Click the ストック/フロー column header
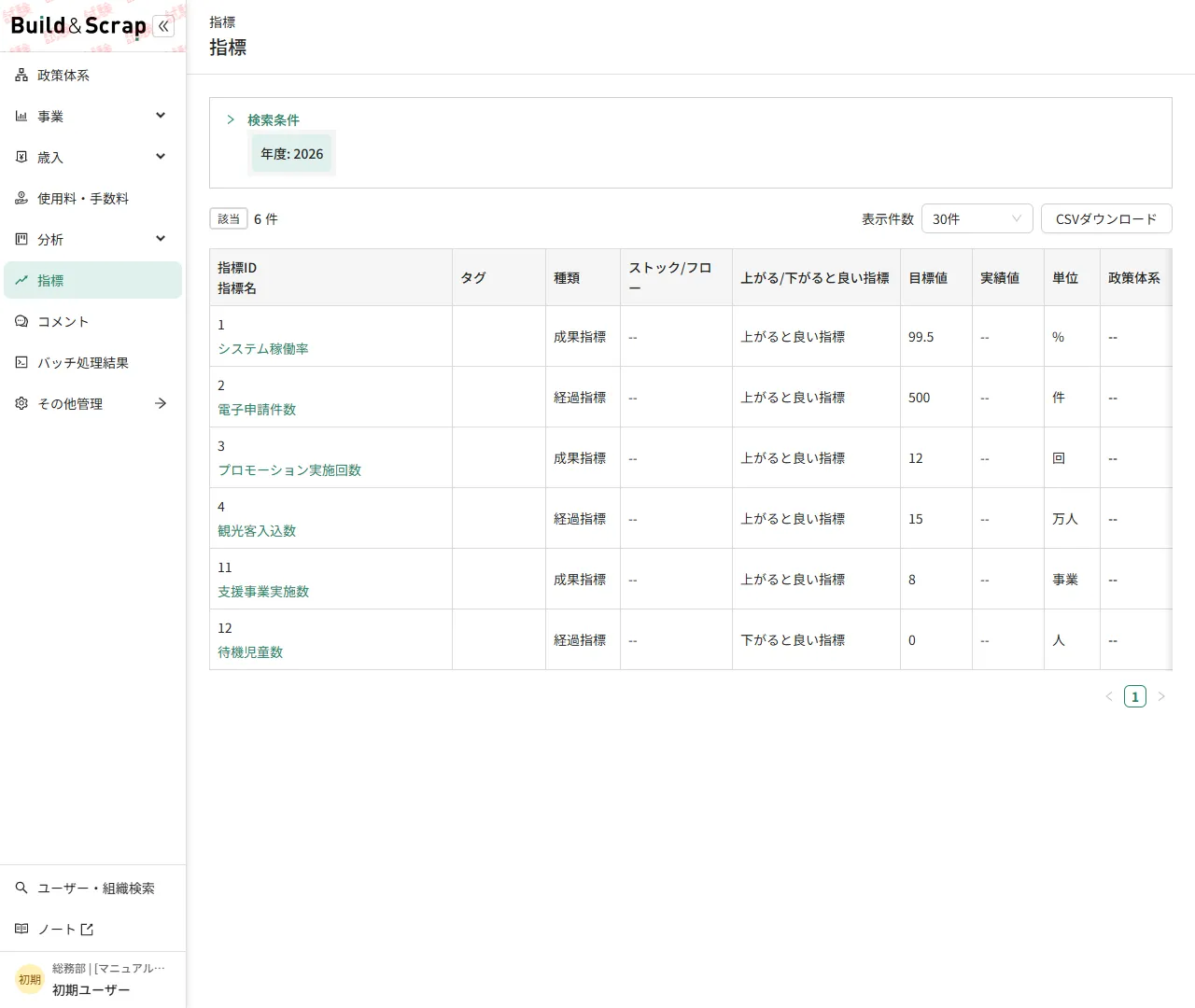Screen dimensions: 1195x1008 pos(676,277)
